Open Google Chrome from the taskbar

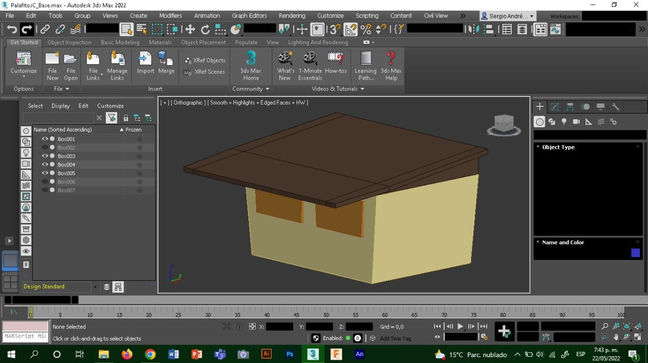[x=150, y=354]
